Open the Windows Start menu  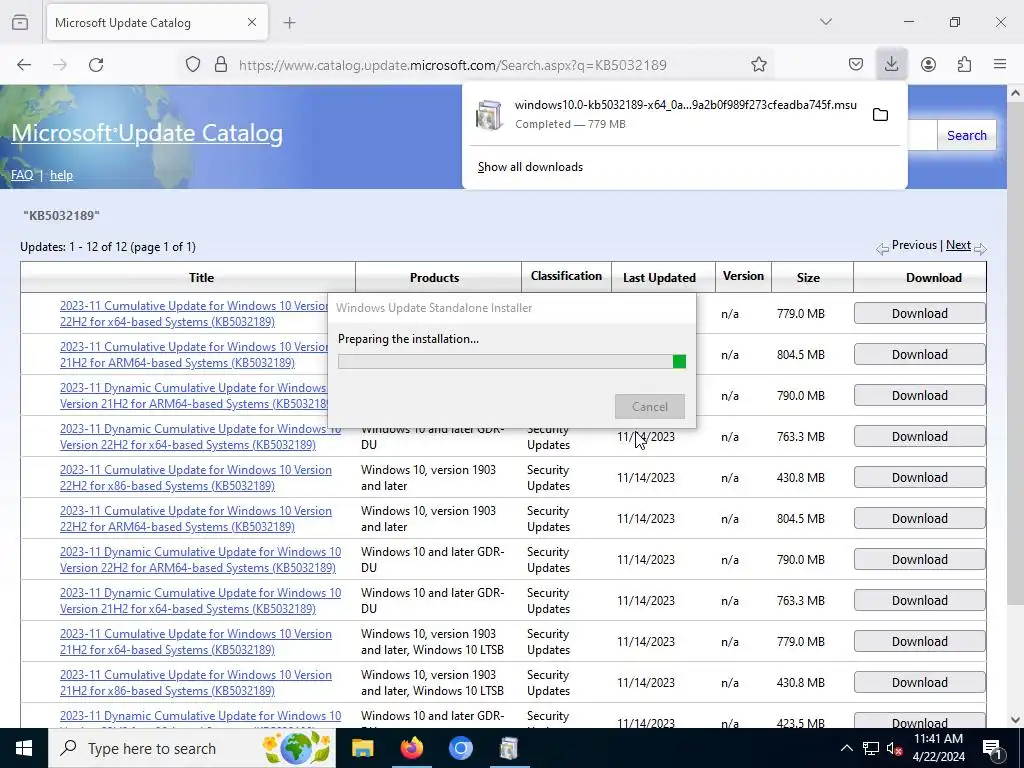[x=24, y=748]
